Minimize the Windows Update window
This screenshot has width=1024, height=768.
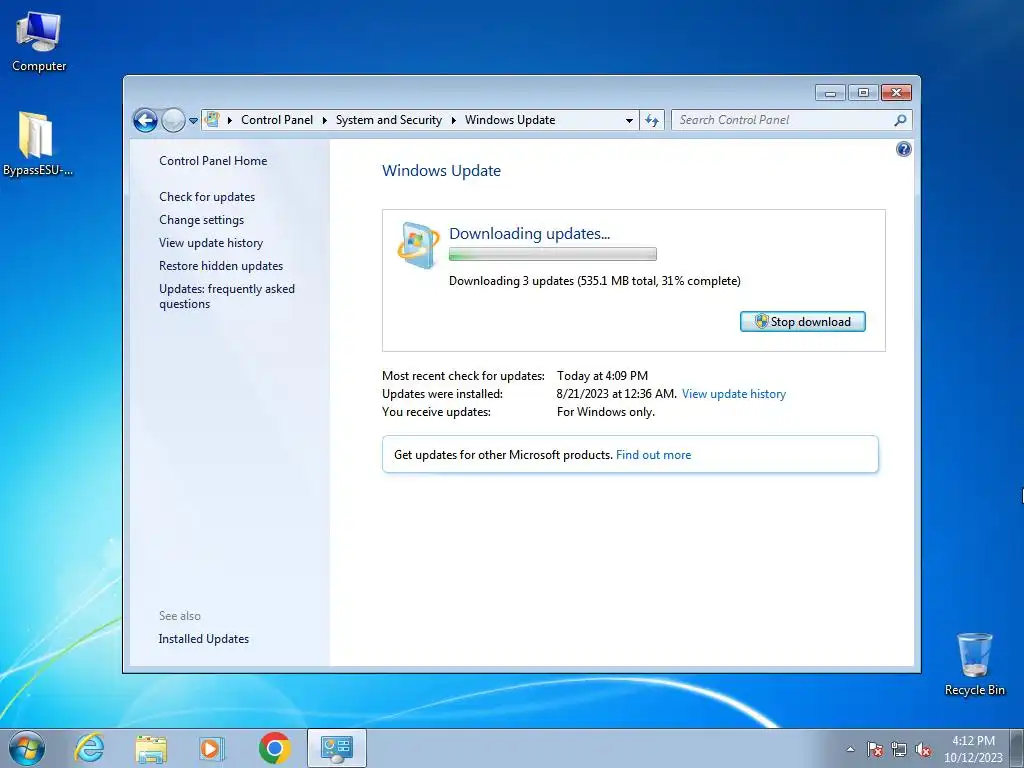830,93
